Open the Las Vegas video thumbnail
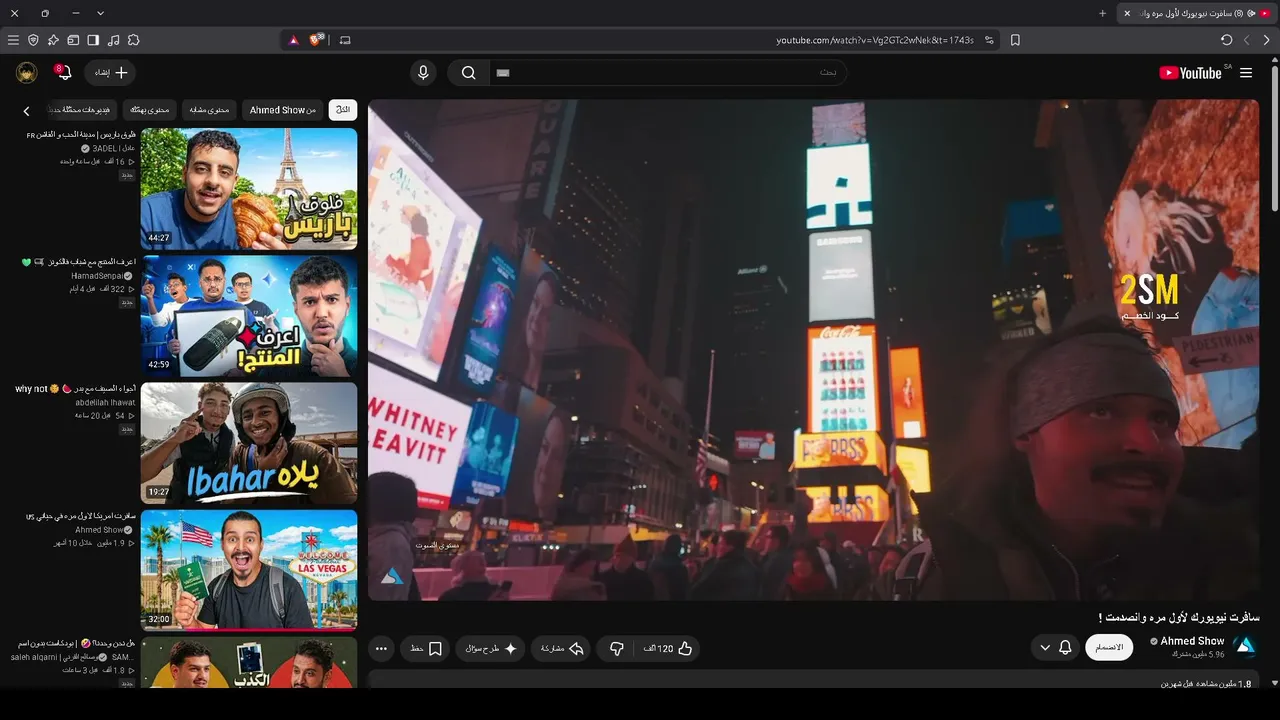Viewport: 1280px width, 720px height. click(249, 570)
